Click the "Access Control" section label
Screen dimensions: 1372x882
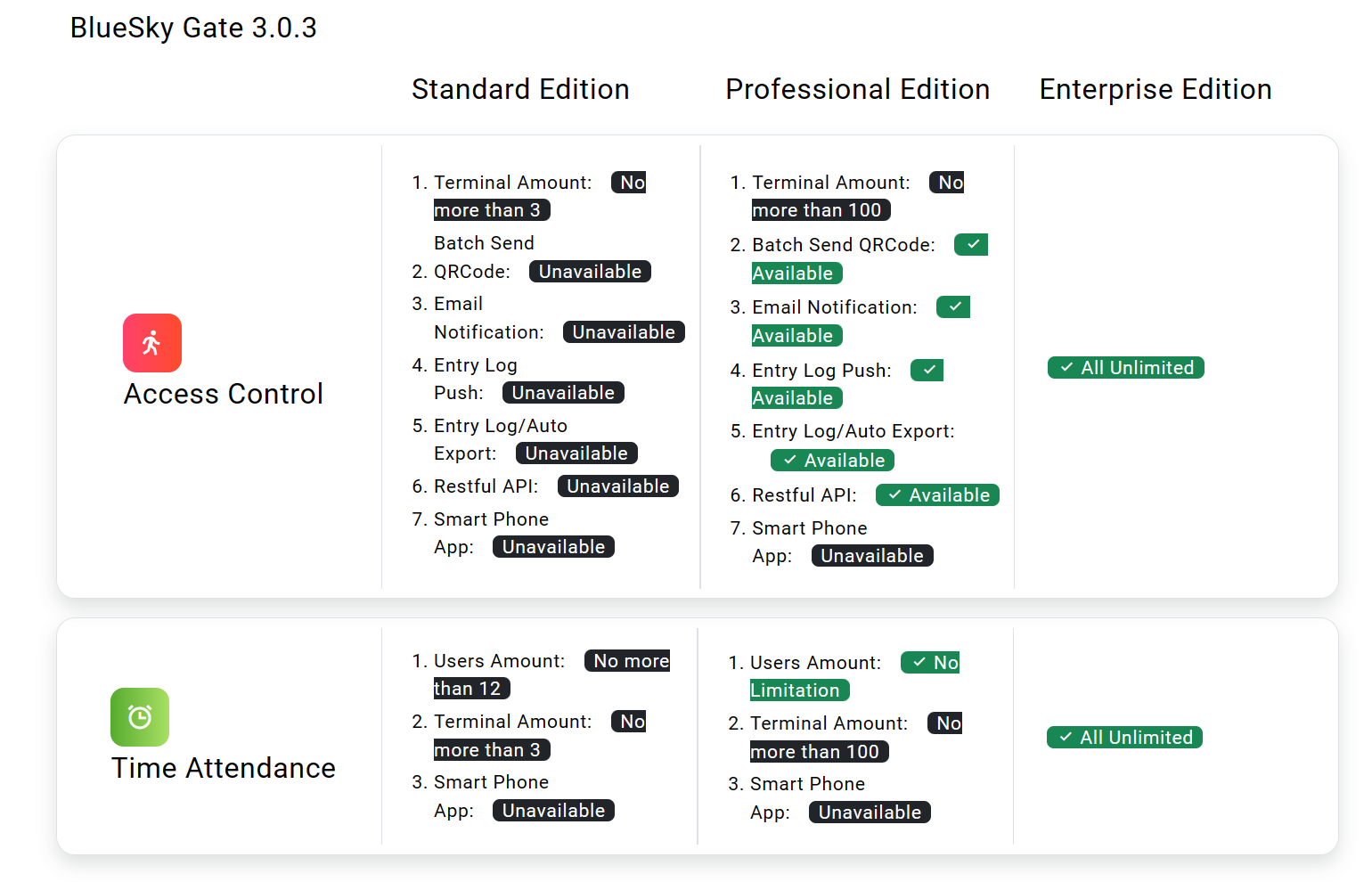(x=224, y=394)
